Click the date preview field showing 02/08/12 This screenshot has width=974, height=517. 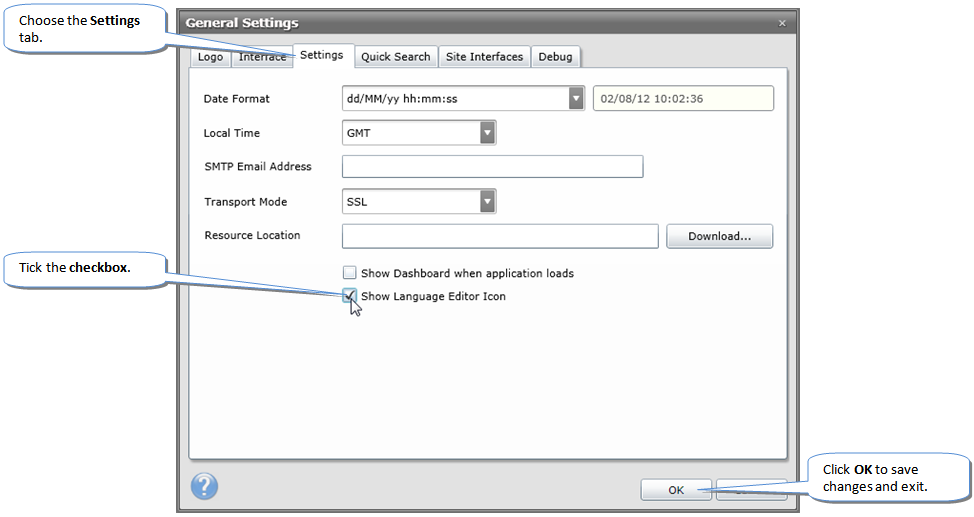point(683,99)
